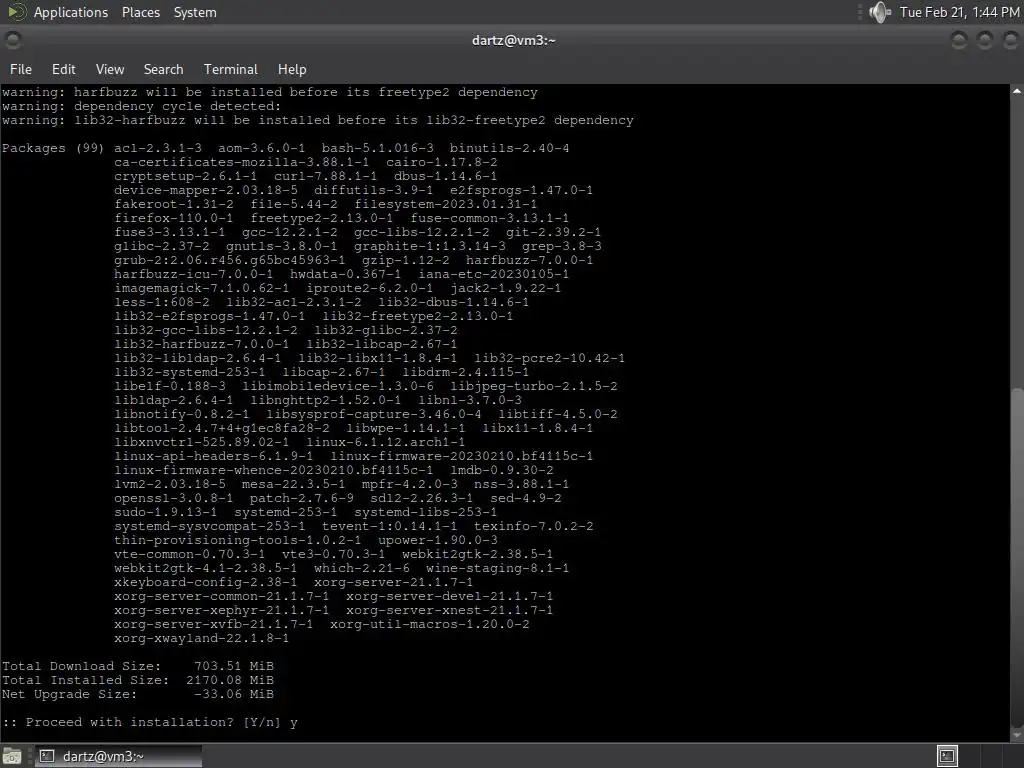Viewport: 1024px width, 768px height.
Task: Click the firefox-110.0-1 package name
Action: (173, 218)
